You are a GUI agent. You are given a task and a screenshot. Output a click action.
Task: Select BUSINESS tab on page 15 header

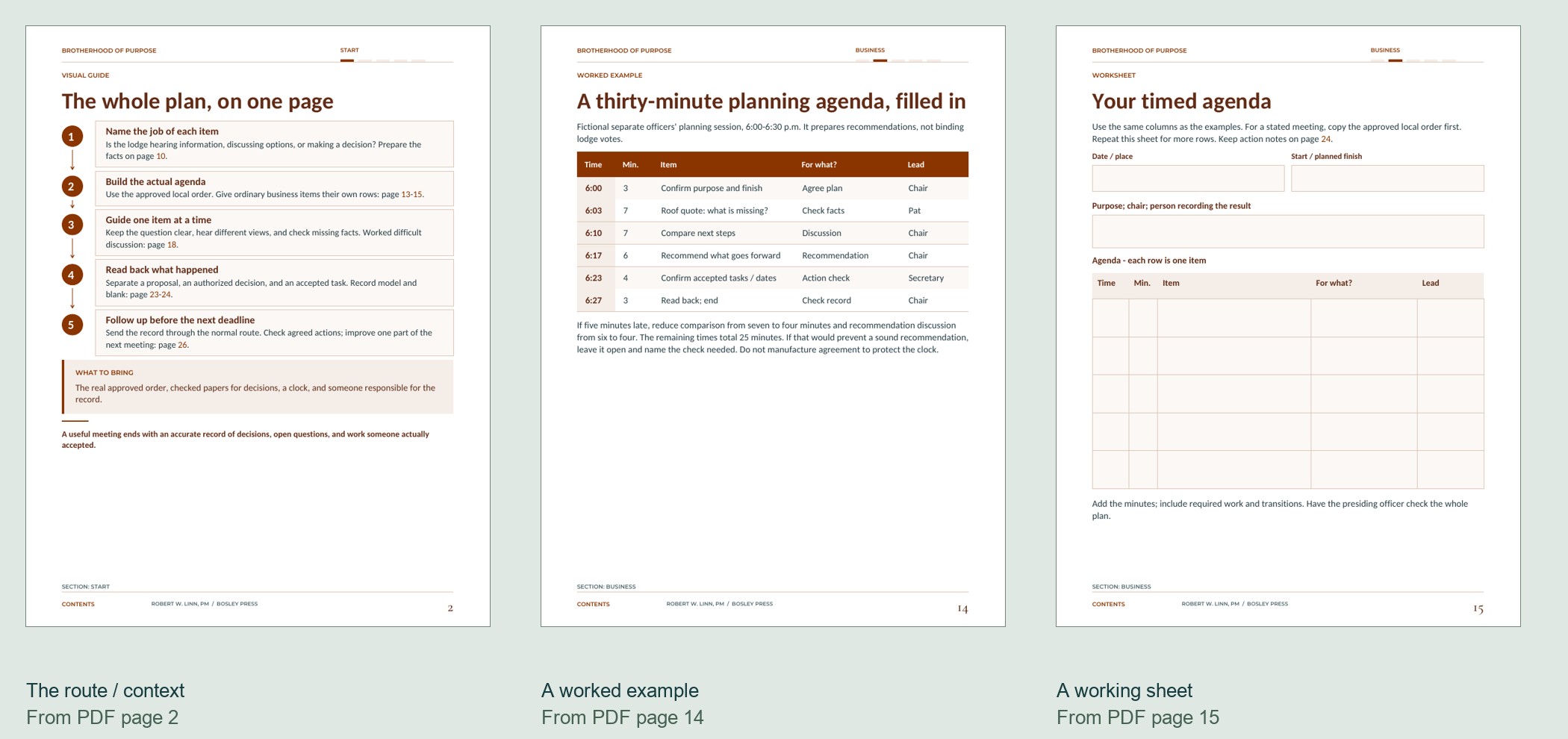(1385, 51)
